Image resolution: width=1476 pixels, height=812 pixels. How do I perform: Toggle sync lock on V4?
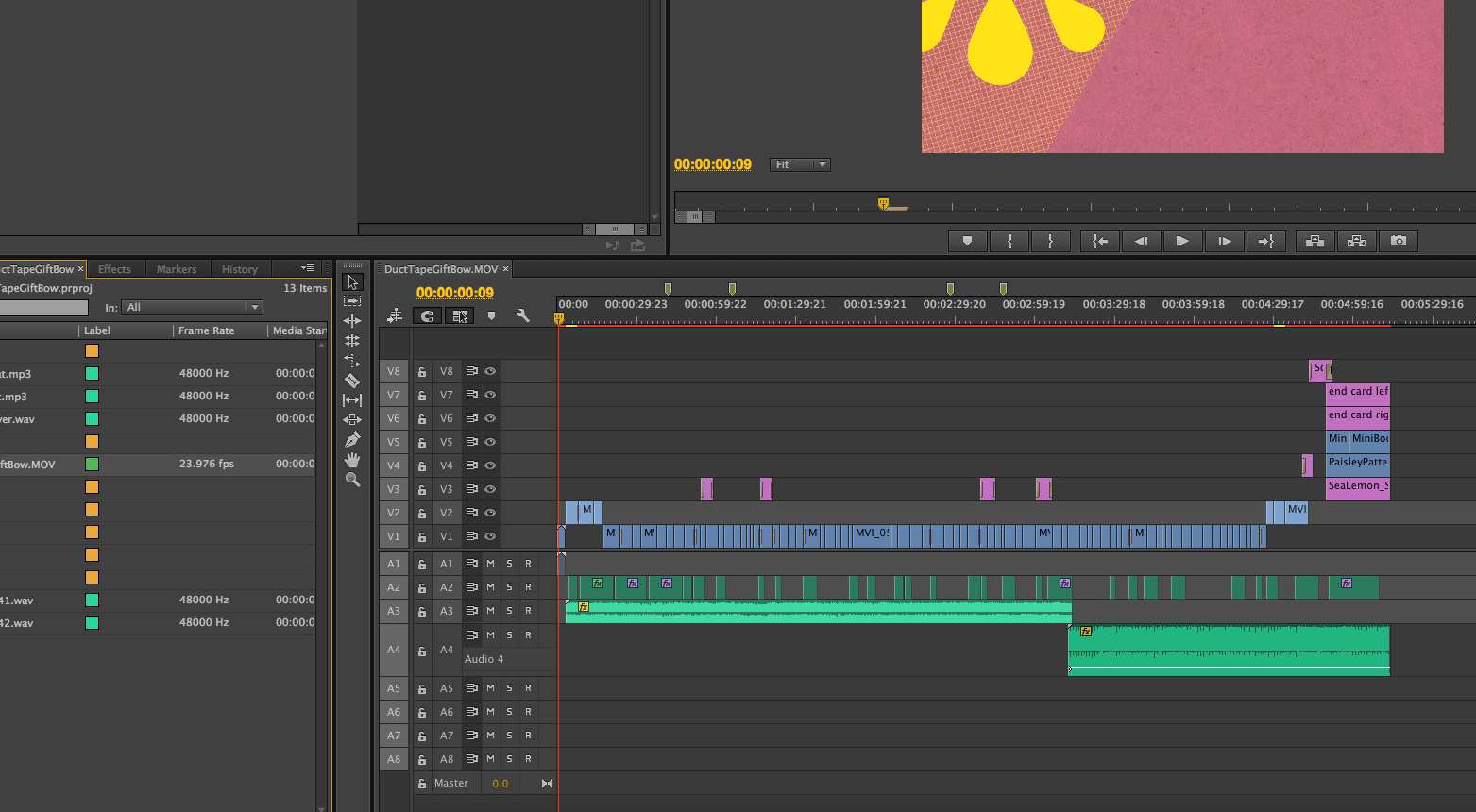(471, 465)
